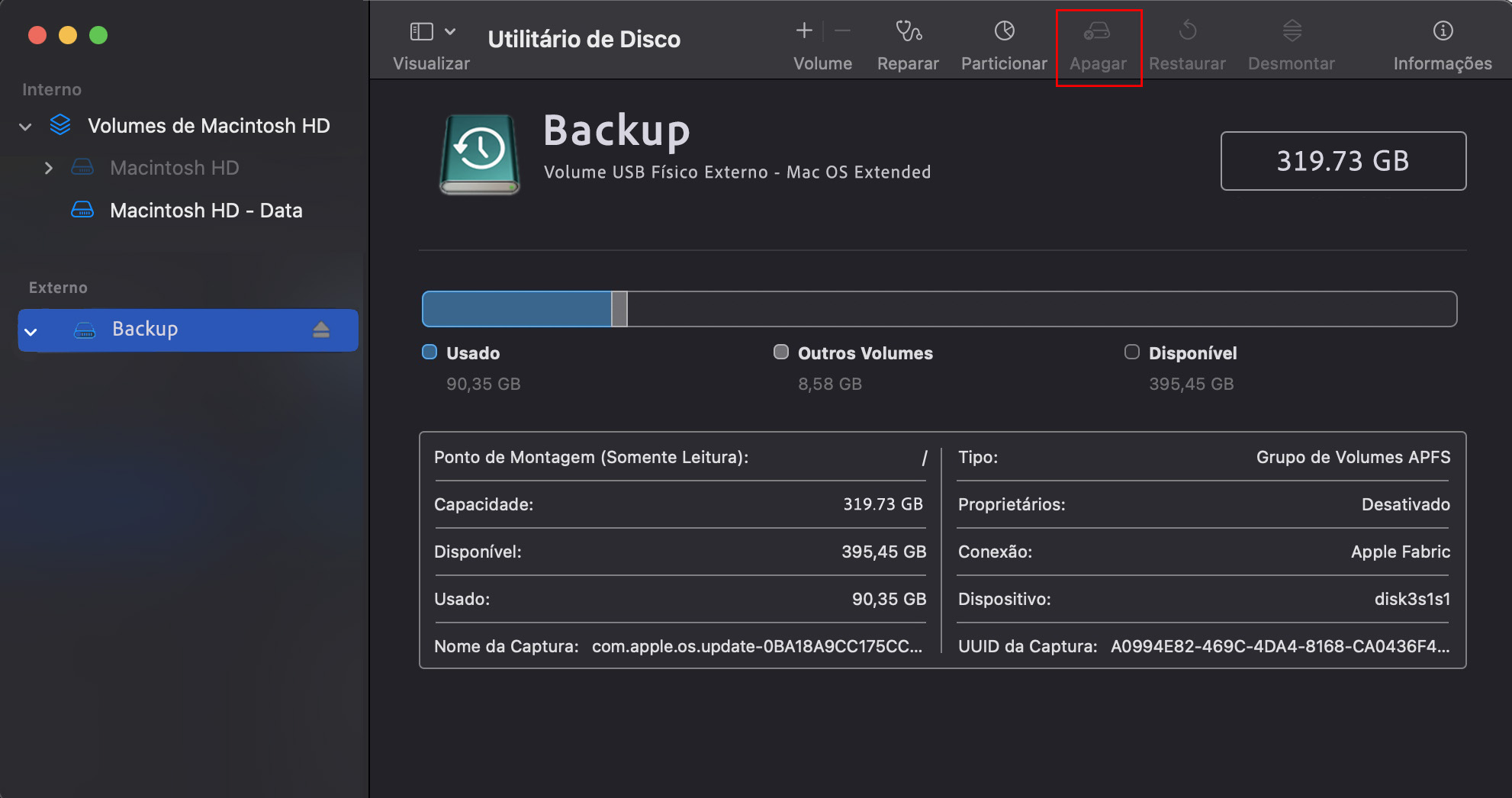Collapse the Backup volume in sidebar

click(x=30, y=331)
